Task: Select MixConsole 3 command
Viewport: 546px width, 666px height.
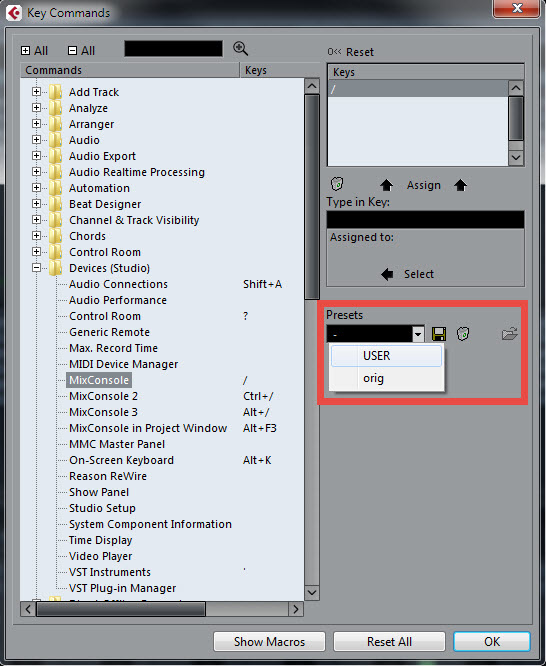Action: 103,412
